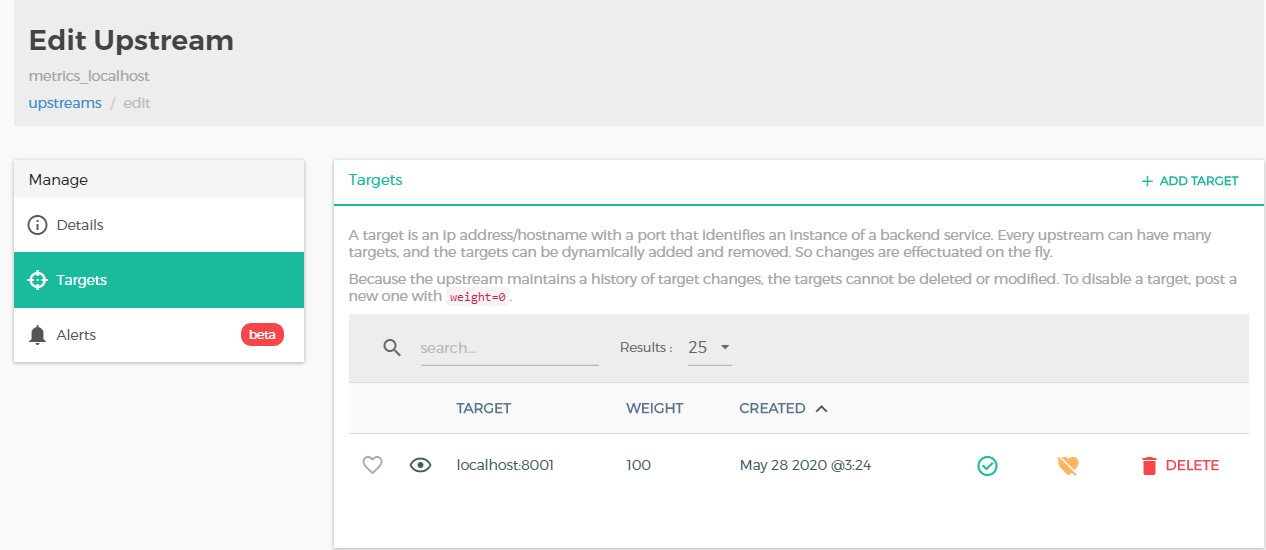
Task: Click the red trash DELETE button
Action: pos(1180,465)
